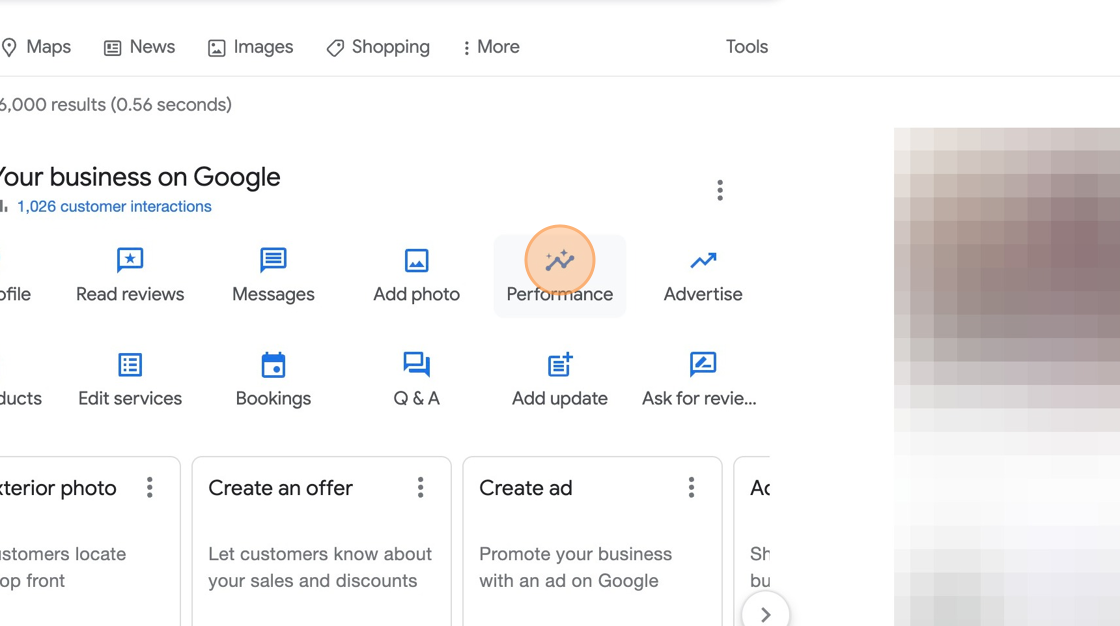Open the Q & A speech bubbles icon
The image size is (1120, 626).
[416, 364]
